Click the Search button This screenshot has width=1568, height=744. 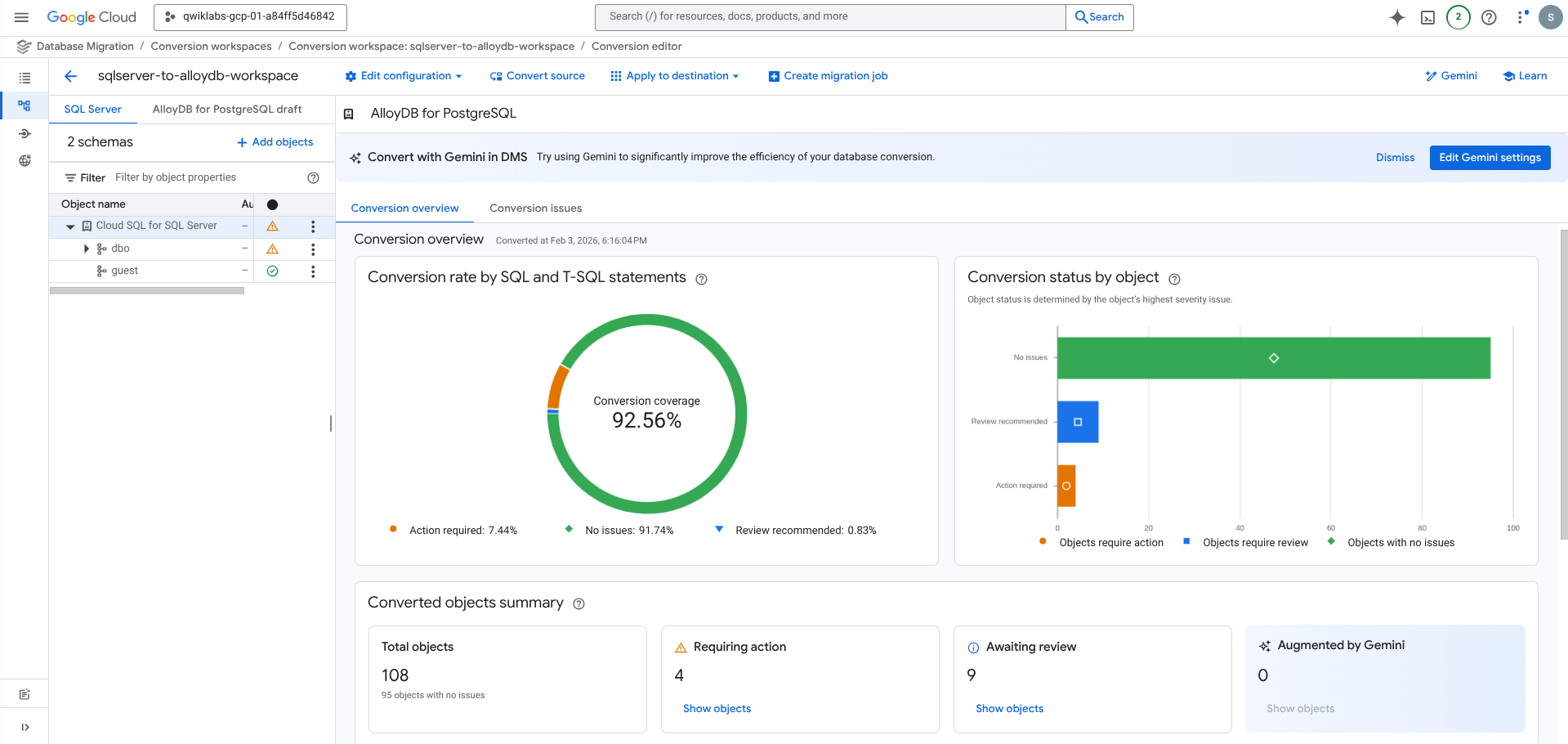(1100, 17)
